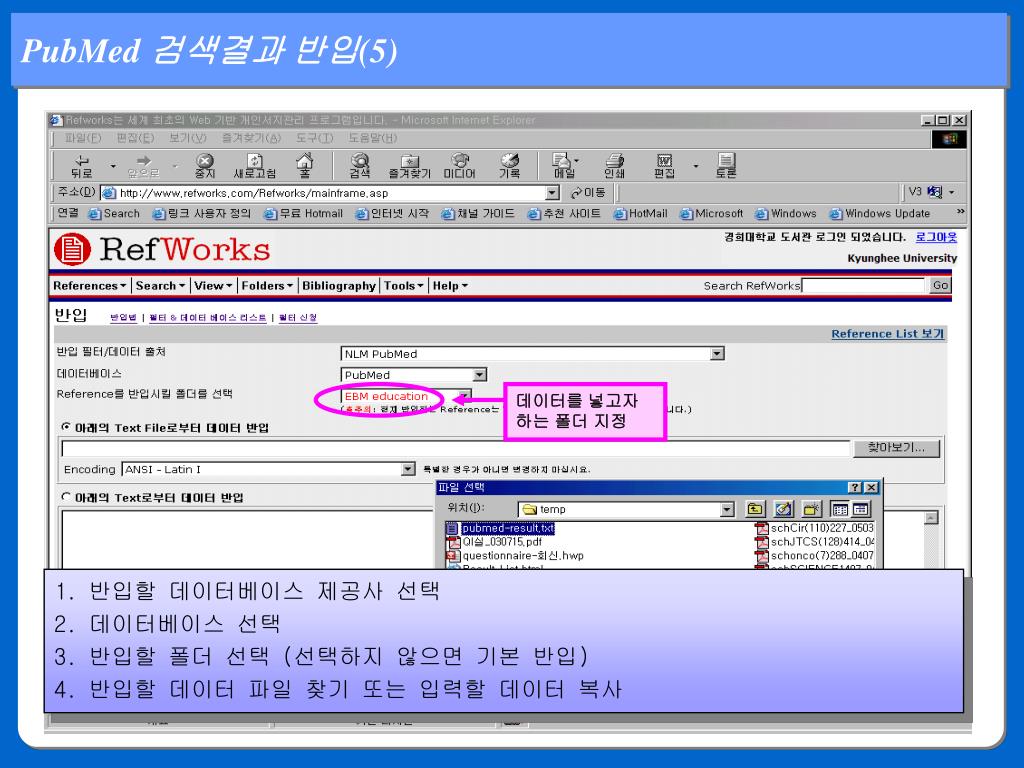The height and width of the screenshot is (768, 1024).
Task: Open the RefWorks Search menu
Action: [159, 285]
